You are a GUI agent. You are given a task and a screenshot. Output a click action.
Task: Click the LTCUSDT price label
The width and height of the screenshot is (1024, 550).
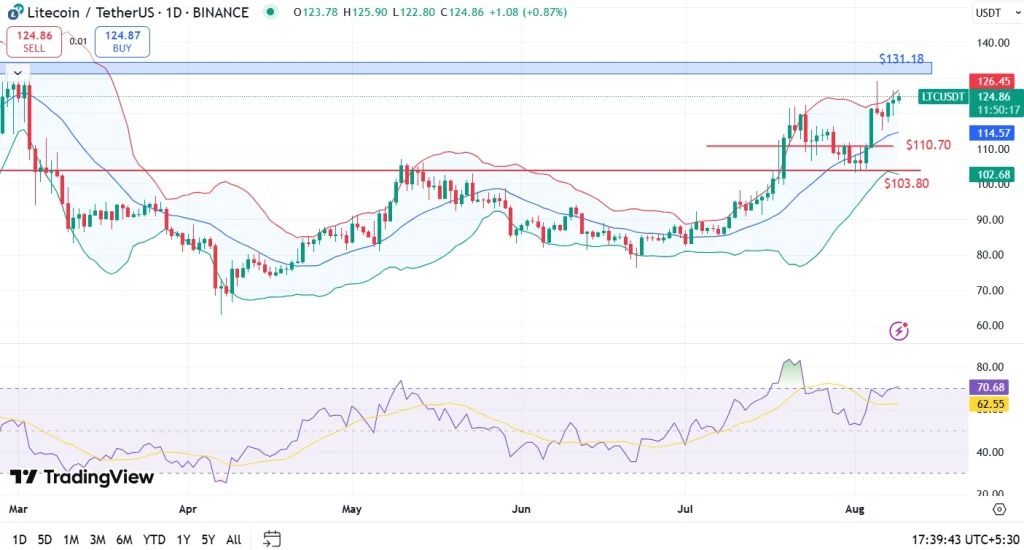pos(942,97)
